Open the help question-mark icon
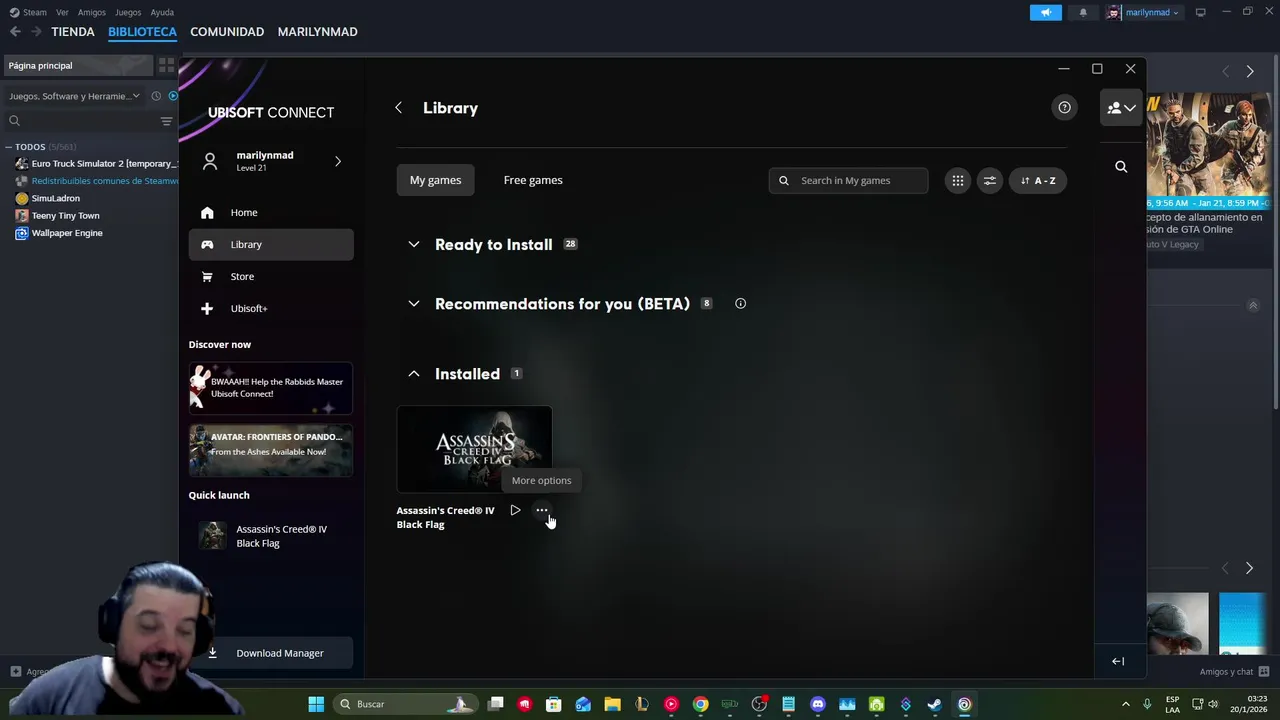1280x720 pixels. tap(1064, 108)
